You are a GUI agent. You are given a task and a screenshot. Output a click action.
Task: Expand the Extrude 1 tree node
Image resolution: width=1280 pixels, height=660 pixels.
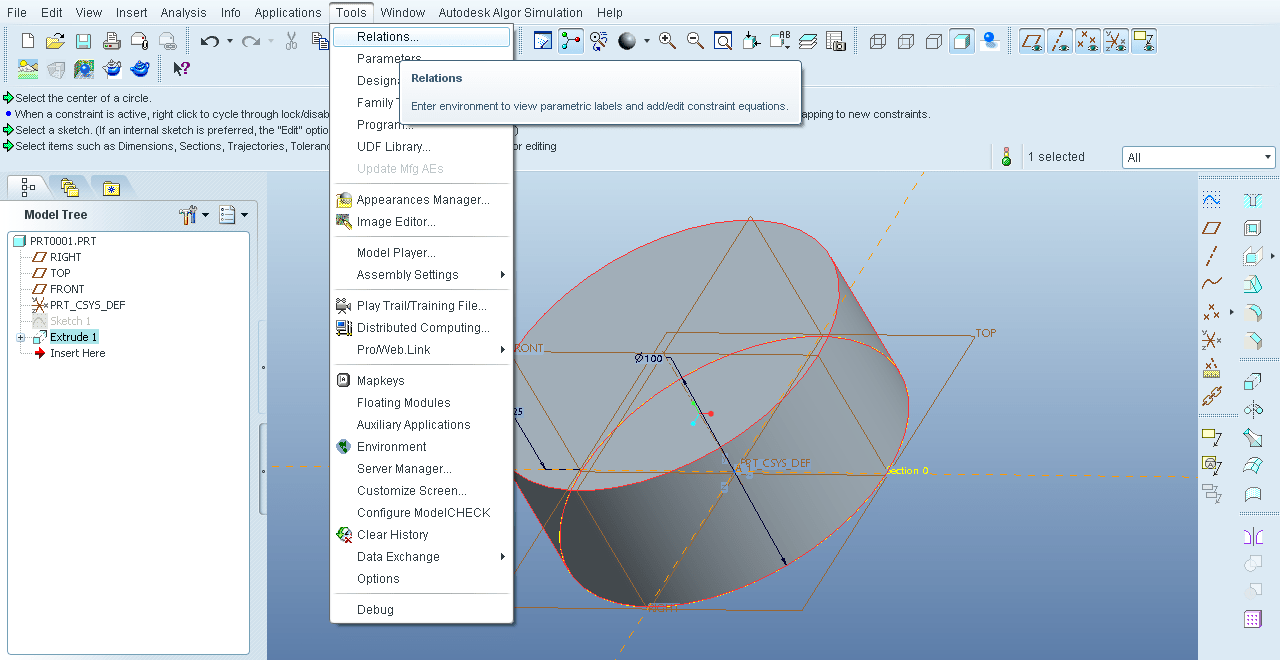point(20,338)
